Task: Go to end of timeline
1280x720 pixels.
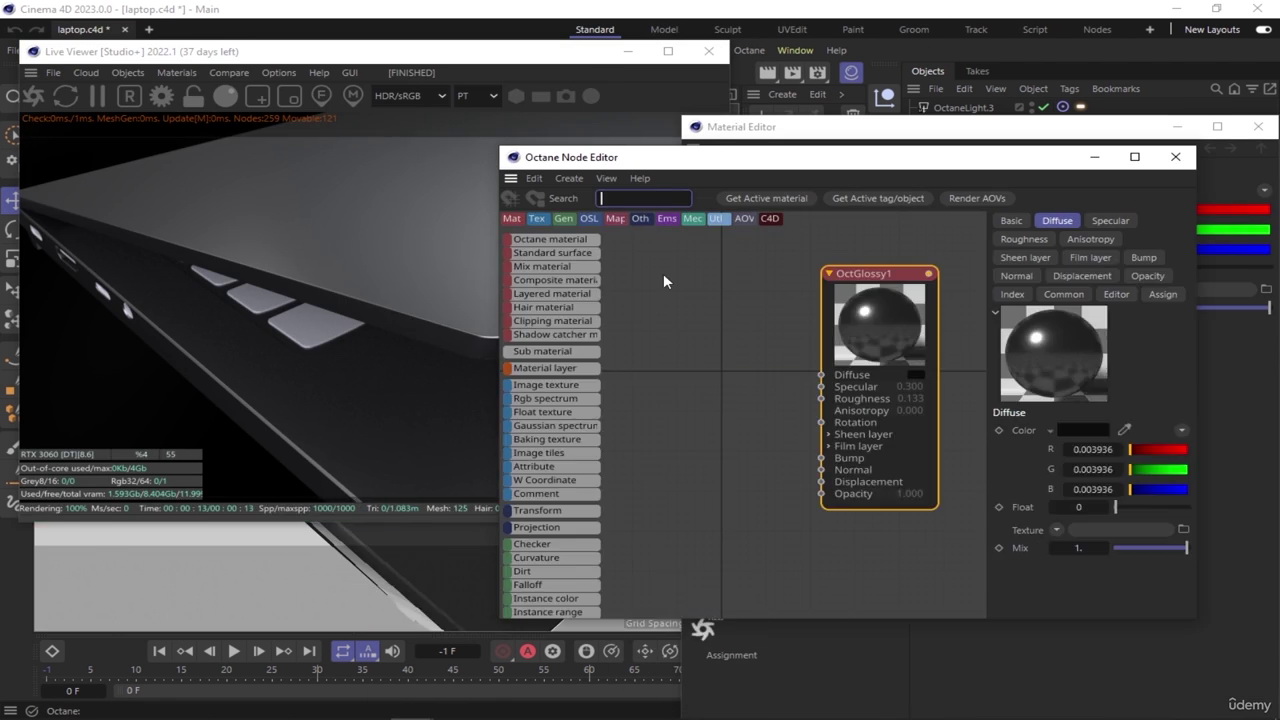Action: point(309,651)
